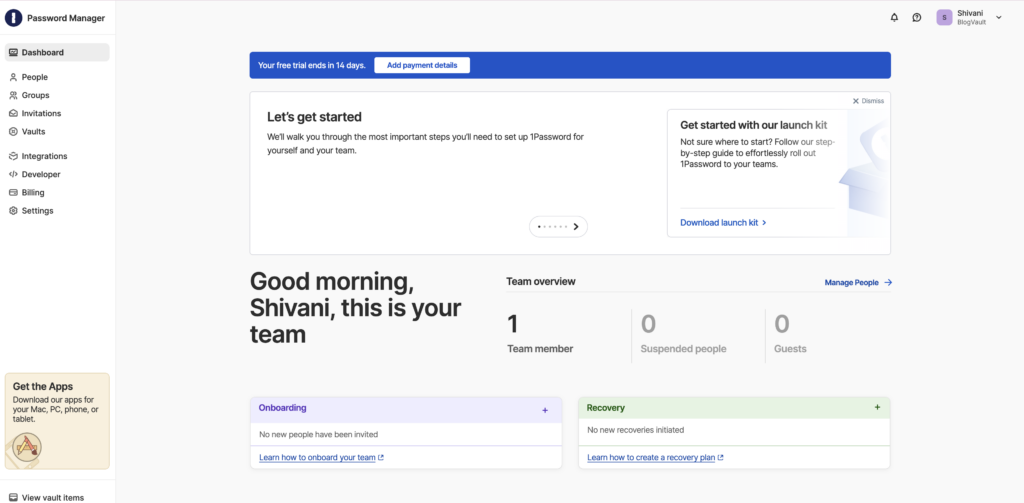Click the Integrations sidebar icon
This screenshot has height=503, width=1024.
click(13, 157)
